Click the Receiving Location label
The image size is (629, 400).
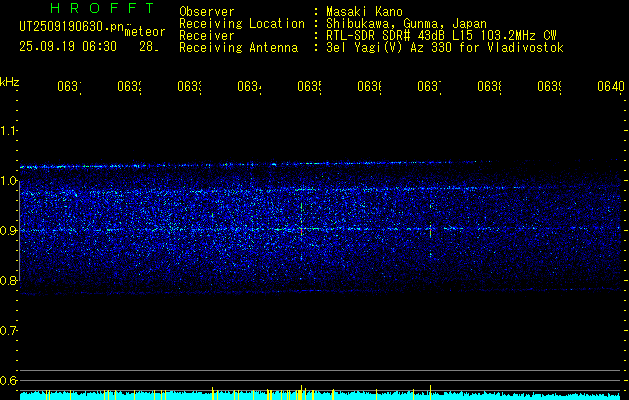(242, 24)
